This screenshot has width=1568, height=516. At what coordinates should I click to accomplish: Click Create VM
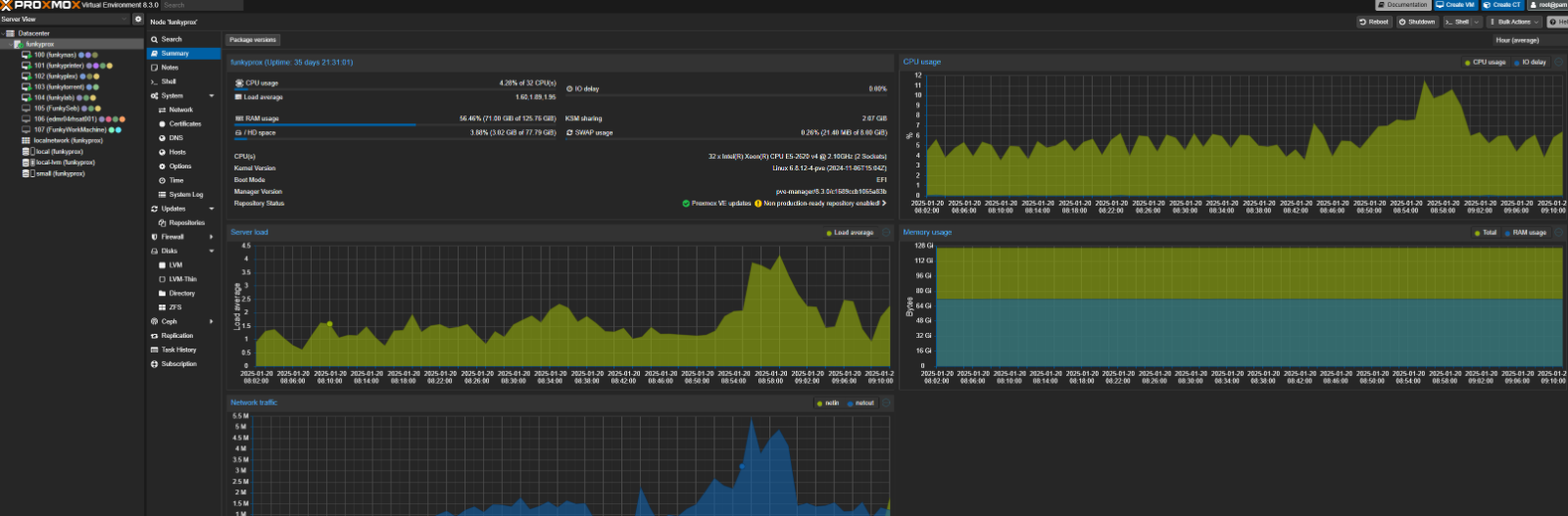tap(1455, 5)
